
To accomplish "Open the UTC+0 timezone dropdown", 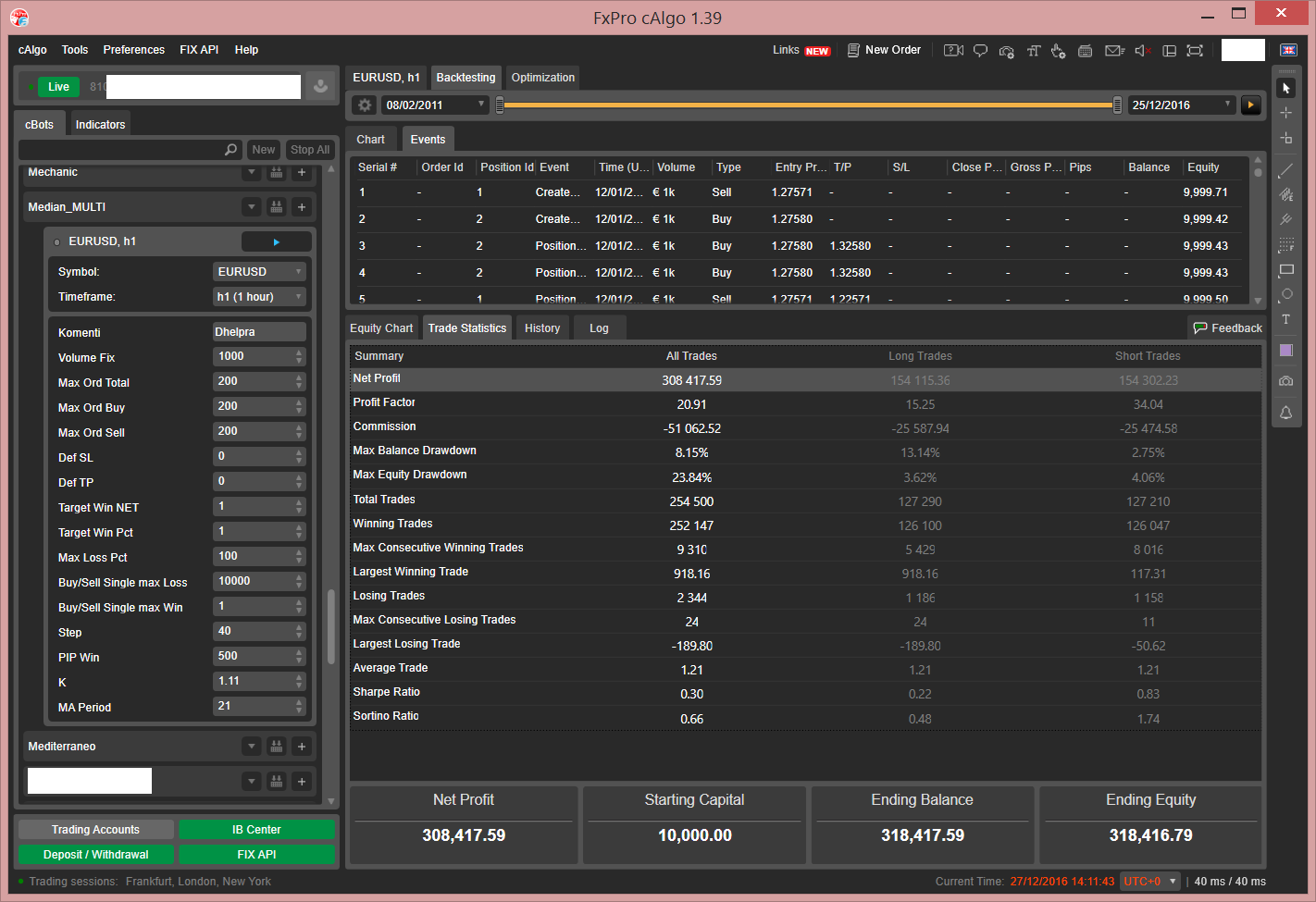I will point(1150,882).
